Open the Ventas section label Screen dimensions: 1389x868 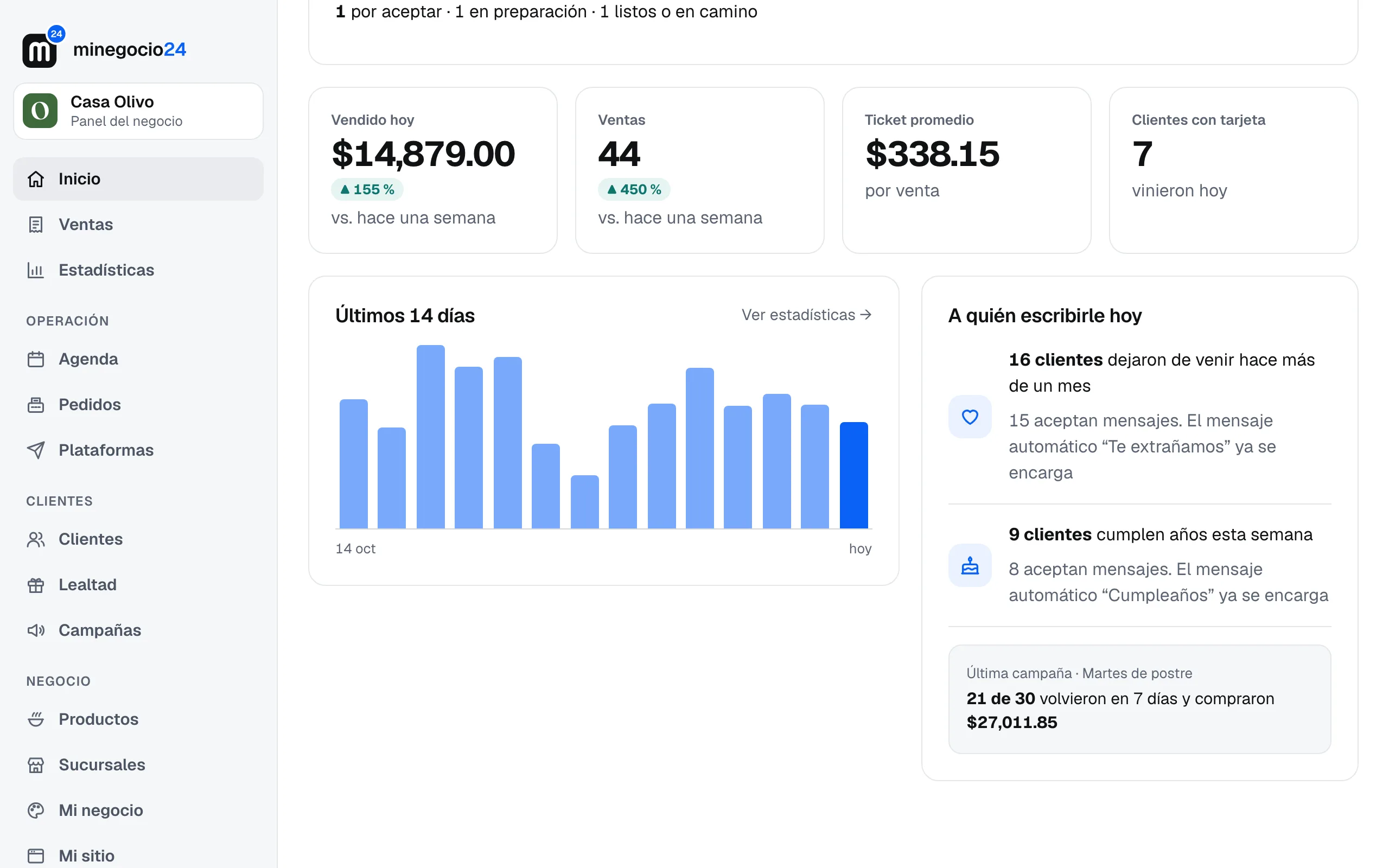pos(86,225)
